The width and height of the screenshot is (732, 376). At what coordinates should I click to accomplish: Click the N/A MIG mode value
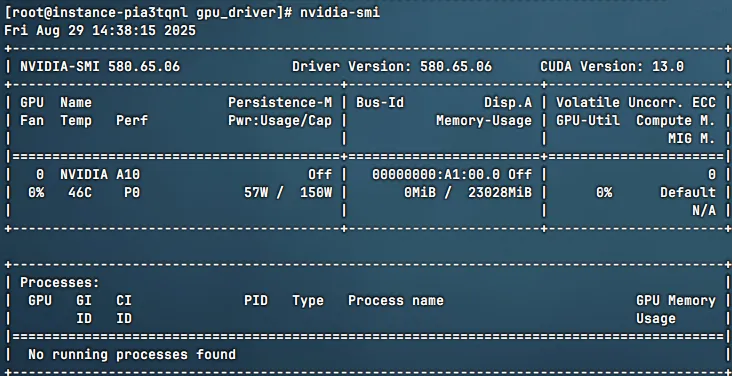point(704,211)
